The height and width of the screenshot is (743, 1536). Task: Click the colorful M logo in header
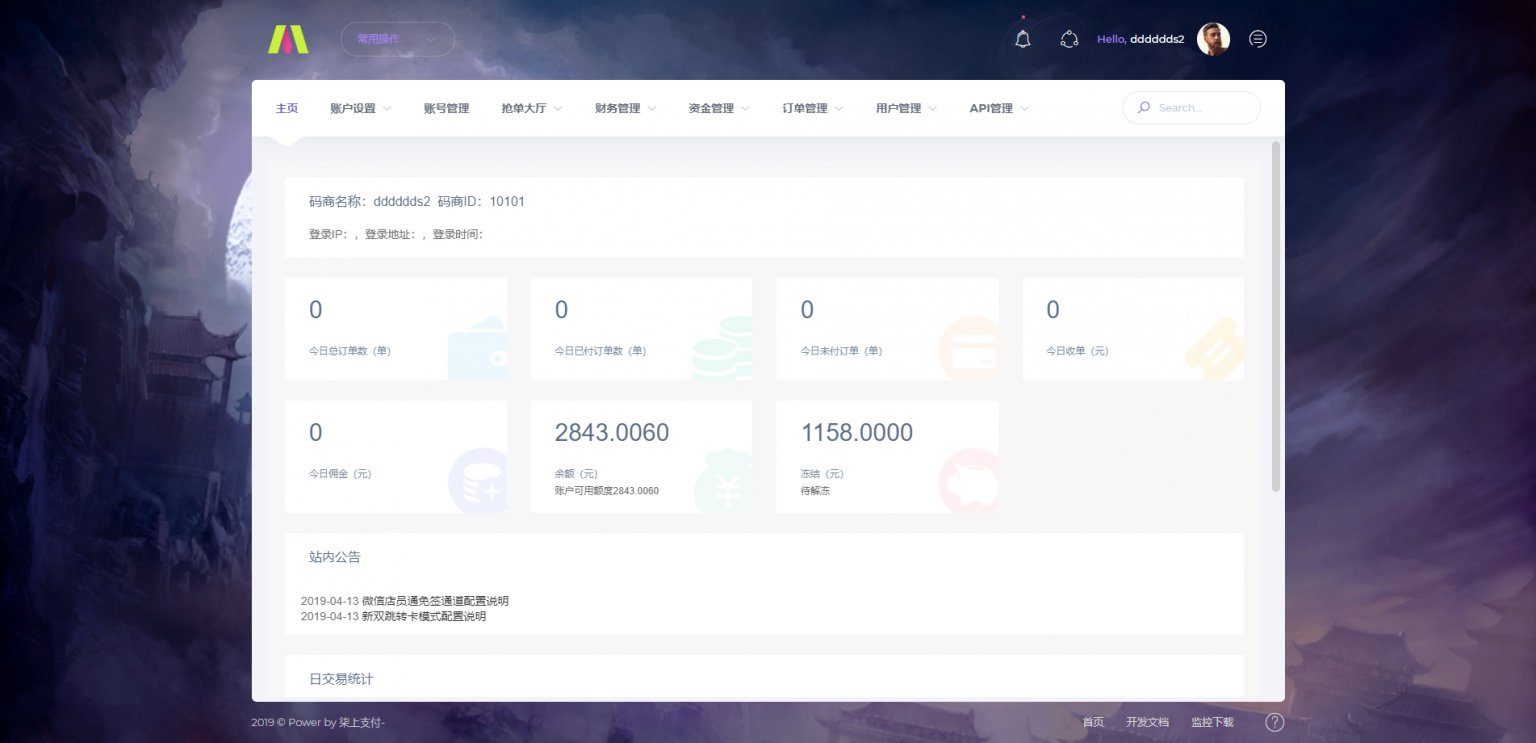click(x=288, y=38)
